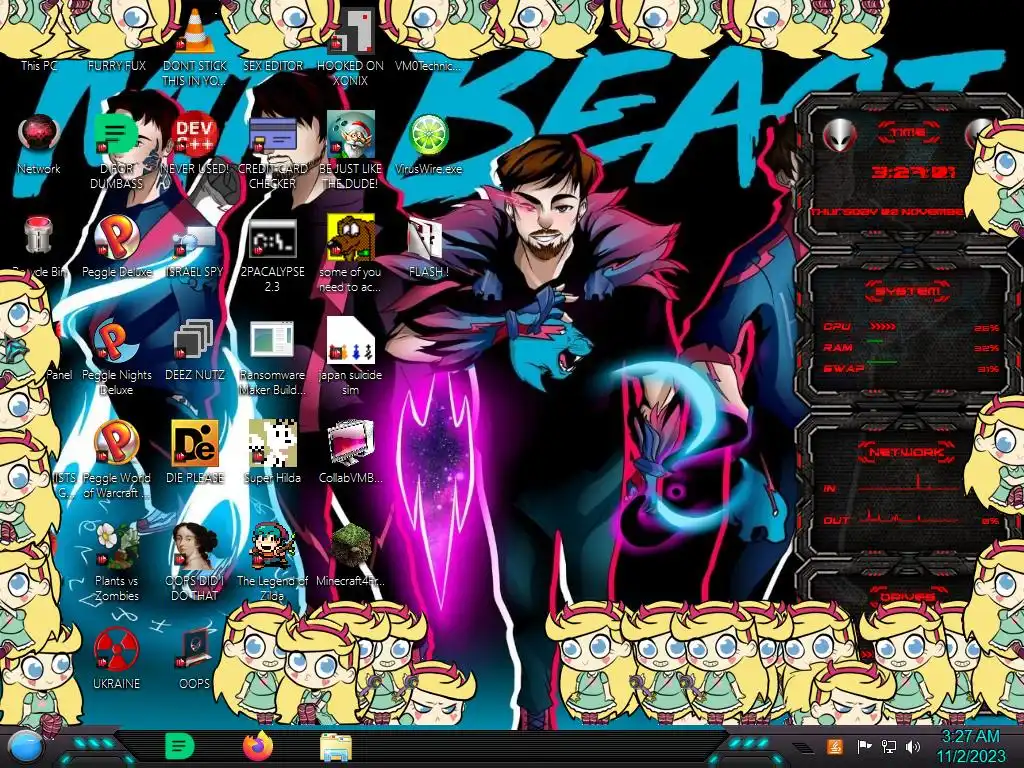Open the Minecraft4Fr... block shortcut

[351, 546]
